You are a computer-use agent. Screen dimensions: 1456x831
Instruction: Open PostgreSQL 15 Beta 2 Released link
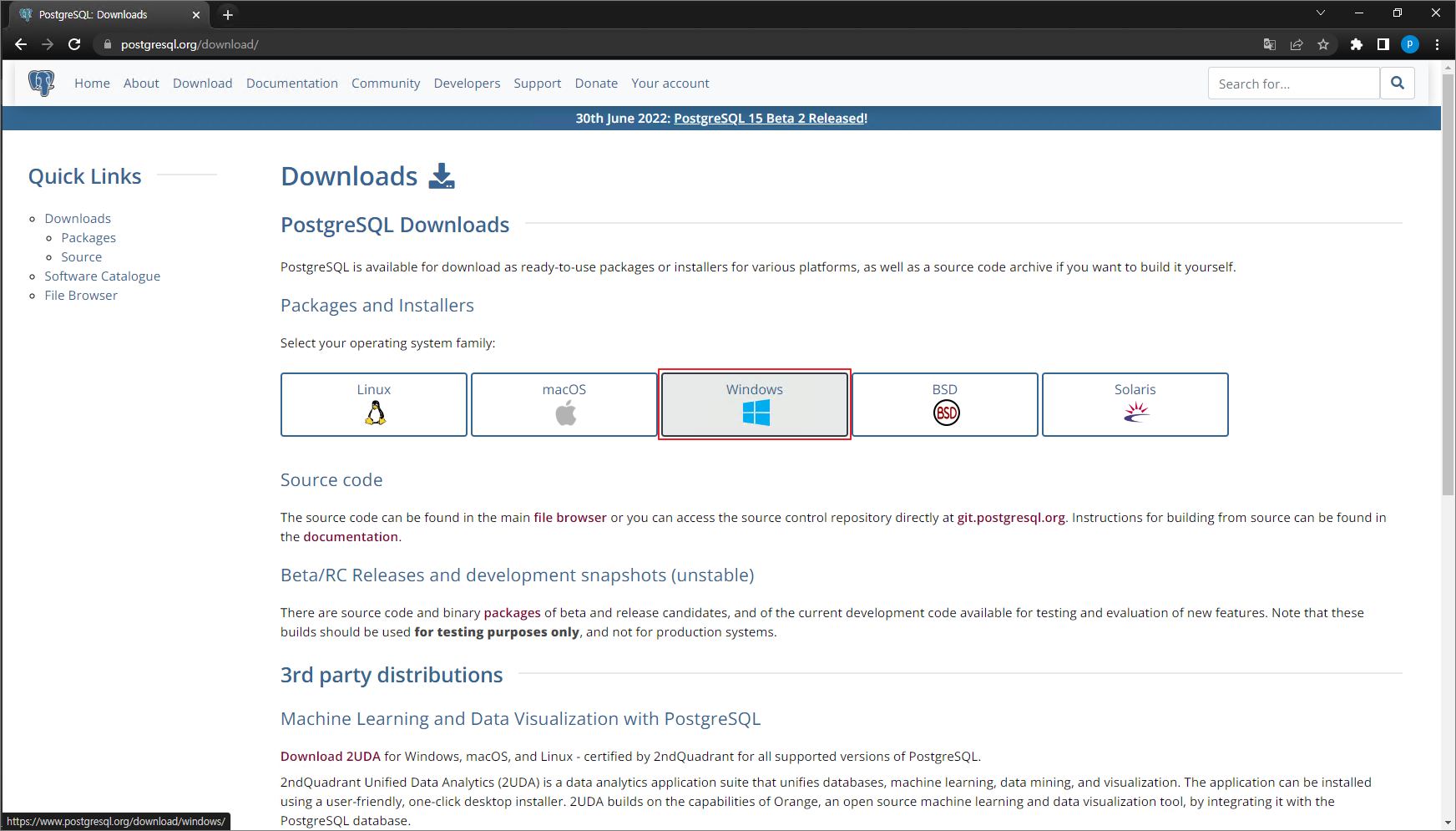pyautogui.click(x=771, y=118)
